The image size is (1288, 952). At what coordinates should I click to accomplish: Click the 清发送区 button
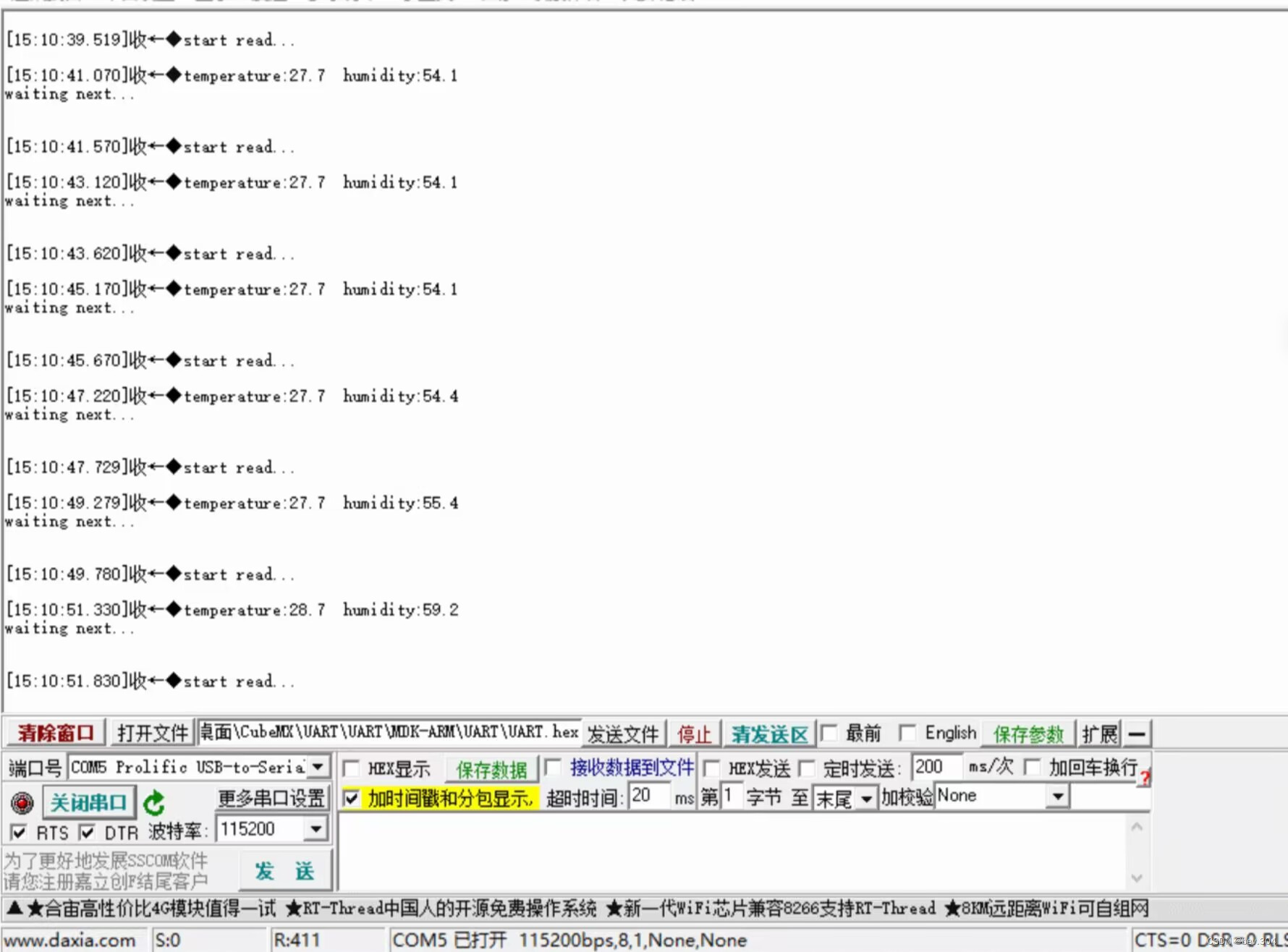click(x=769, y=734)
